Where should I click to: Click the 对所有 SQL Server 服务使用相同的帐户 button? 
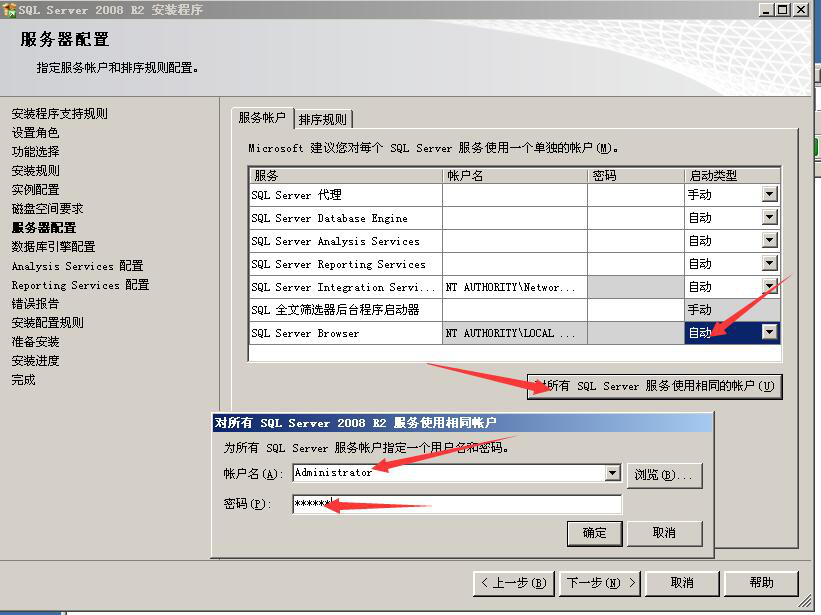[x=654, y=386]
